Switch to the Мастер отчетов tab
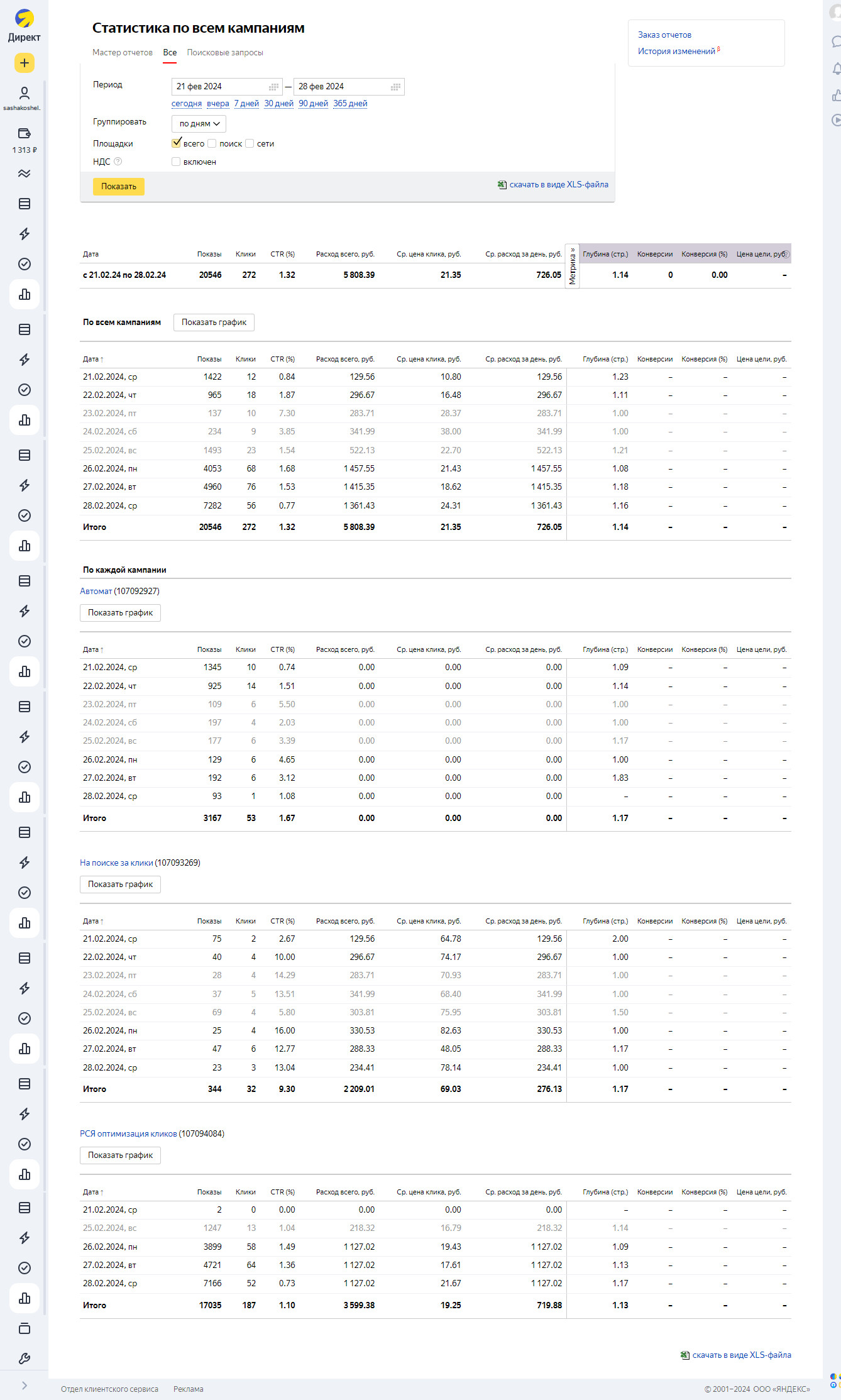 123,53
